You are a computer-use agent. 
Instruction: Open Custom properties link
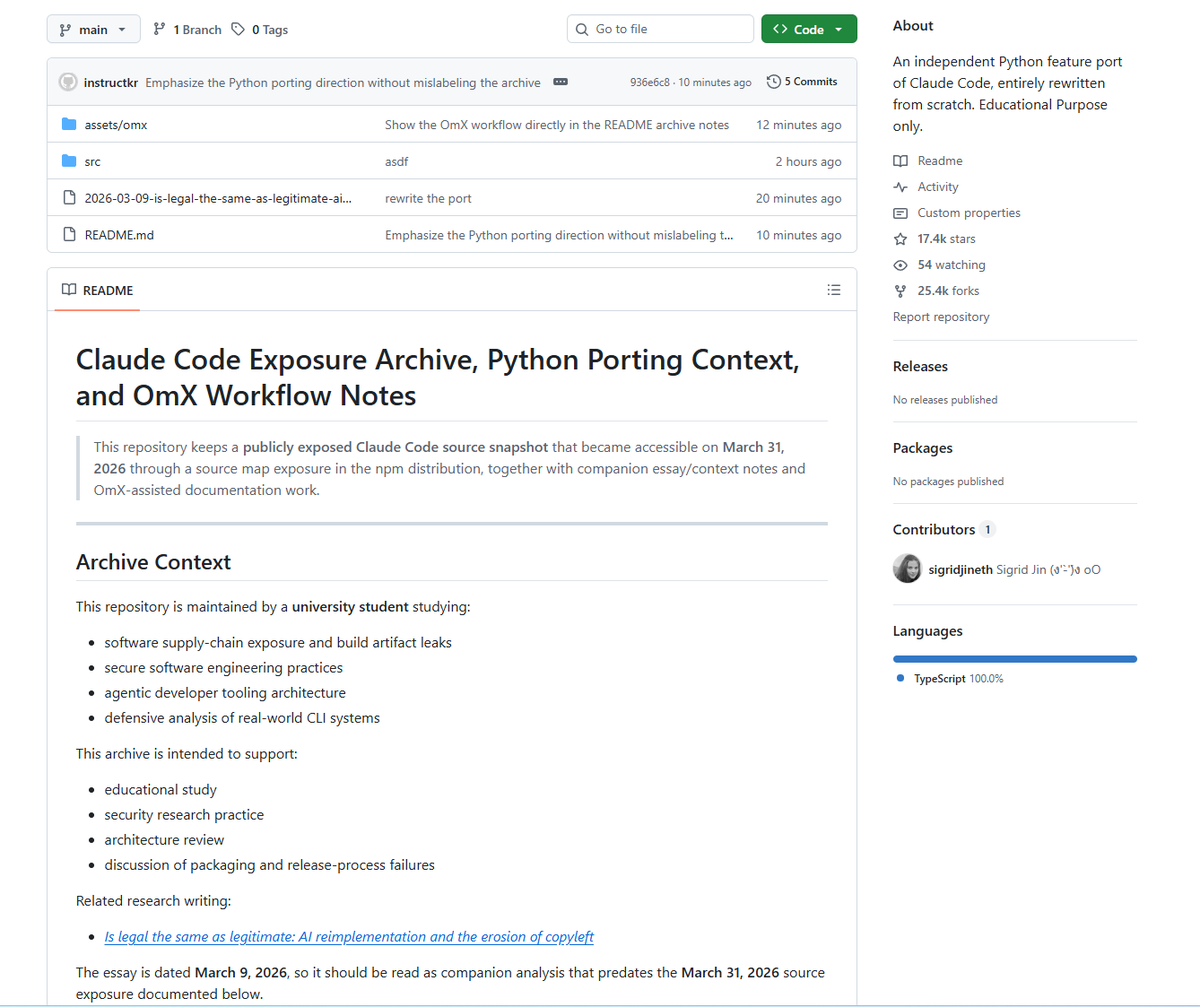[969, 213]
